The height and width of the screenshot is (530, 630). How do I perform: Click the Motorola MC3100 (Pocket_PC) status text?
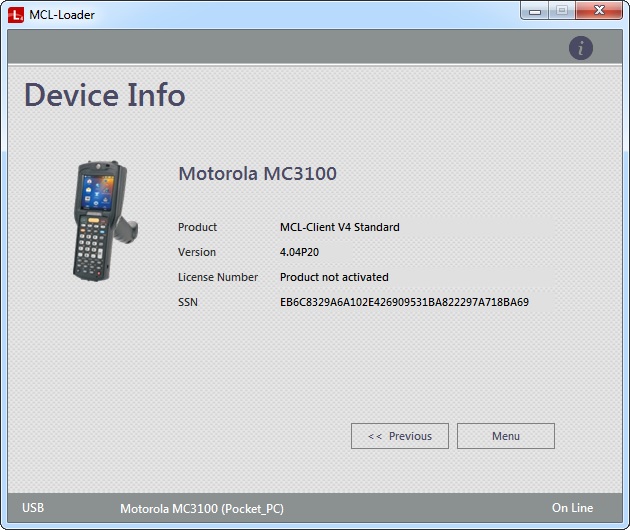[x=202, y=509]
